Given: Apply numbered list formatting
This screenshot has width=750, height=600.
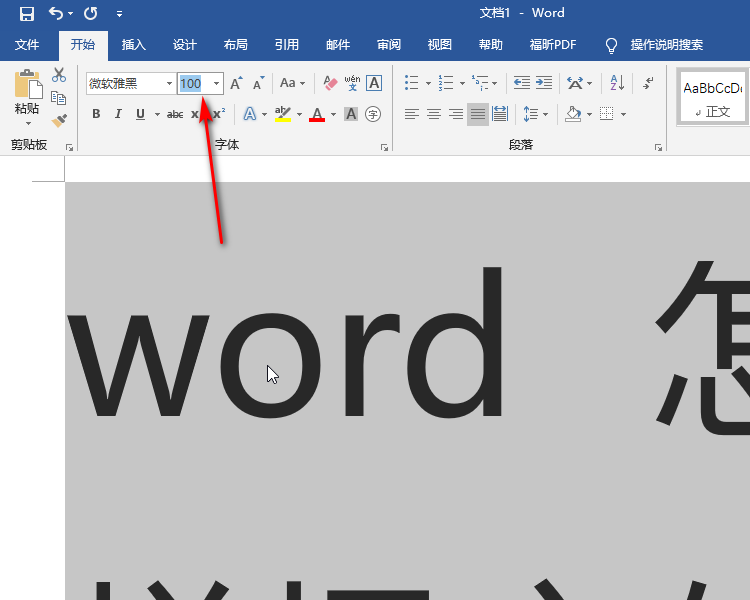Looking at the screenshot, I should (446, 83).
